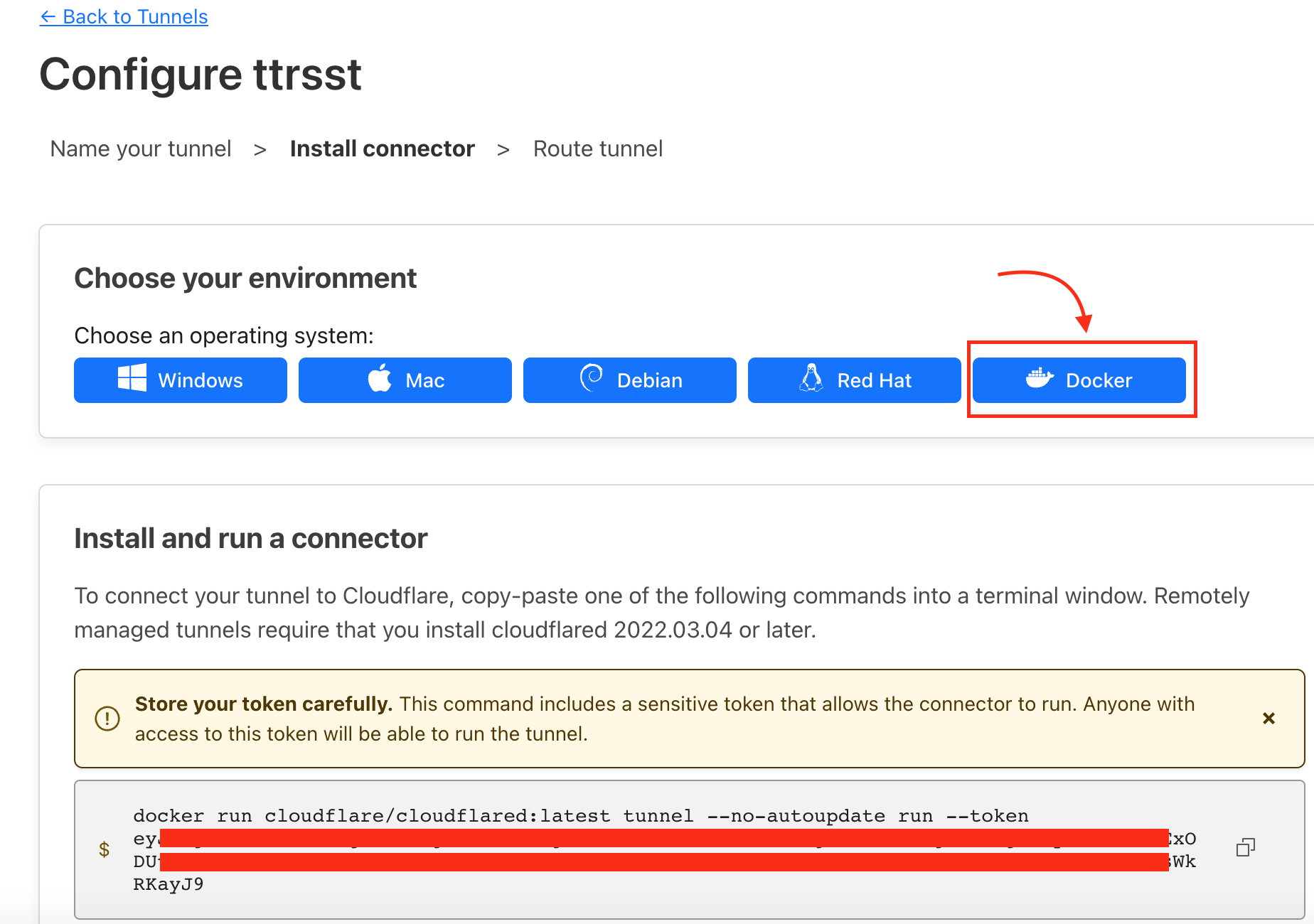Screen dimensions: 1314x924
Task: Click the dollar sign prompt in the code block
Action: tap(105, 849)
